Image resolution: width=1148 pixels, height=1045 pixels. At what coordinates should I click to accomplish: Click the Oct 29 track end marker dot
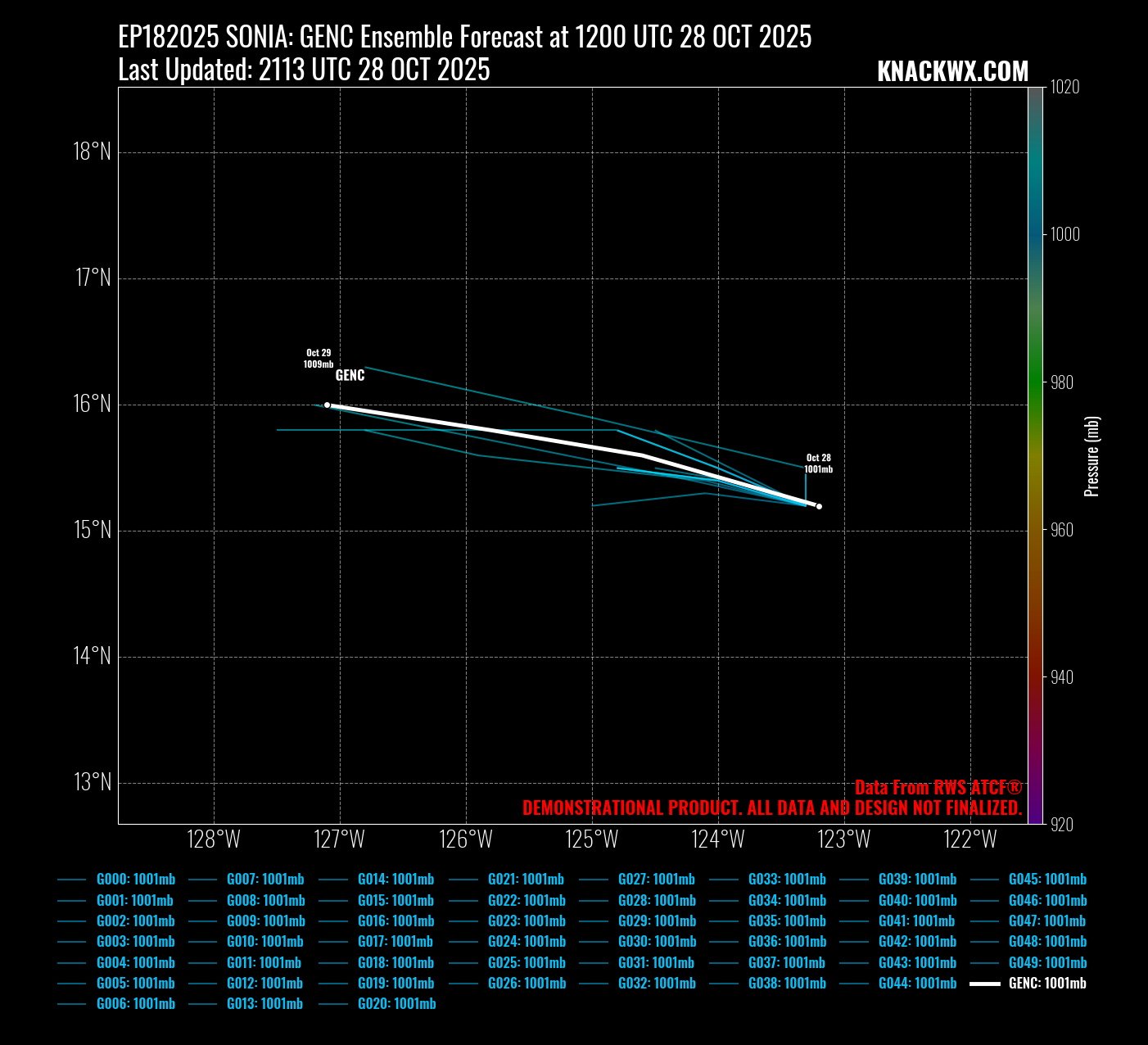[x=328, y=405]
